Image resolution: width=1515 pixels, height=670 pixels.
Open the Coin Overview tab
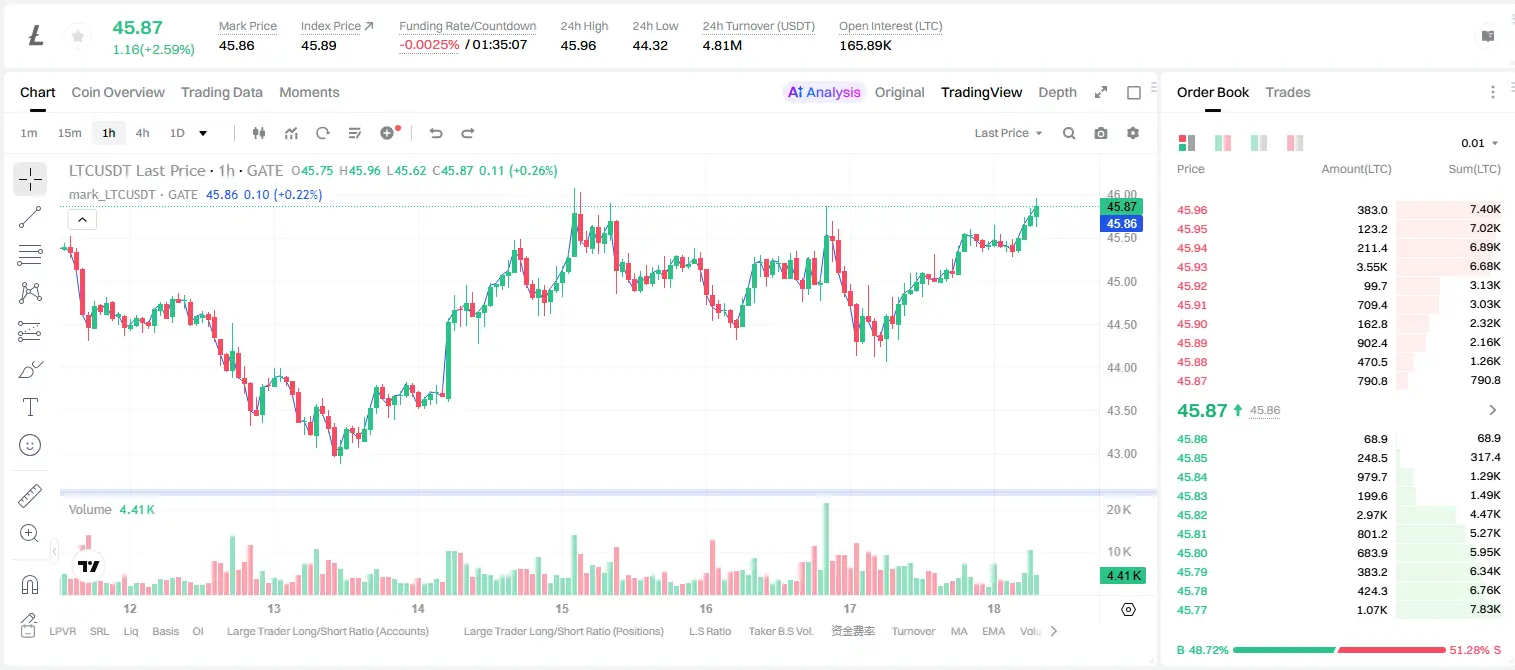pos(118,92)
